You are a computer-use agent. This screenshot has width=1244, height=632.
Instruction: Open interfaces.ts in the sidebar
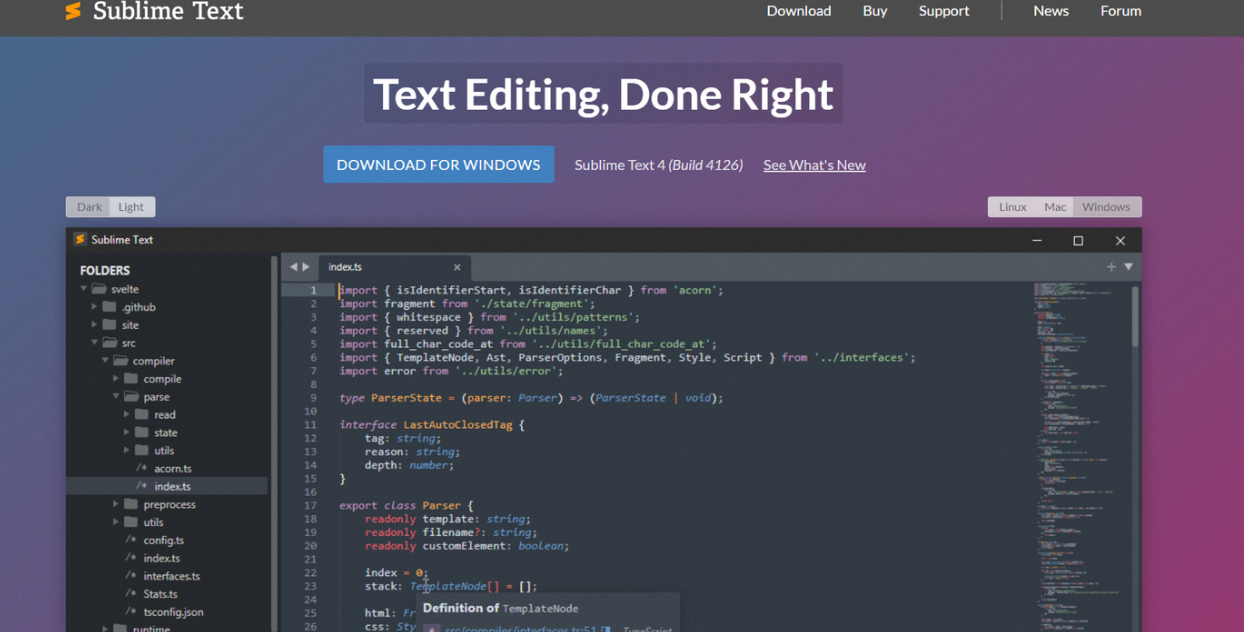172,576
